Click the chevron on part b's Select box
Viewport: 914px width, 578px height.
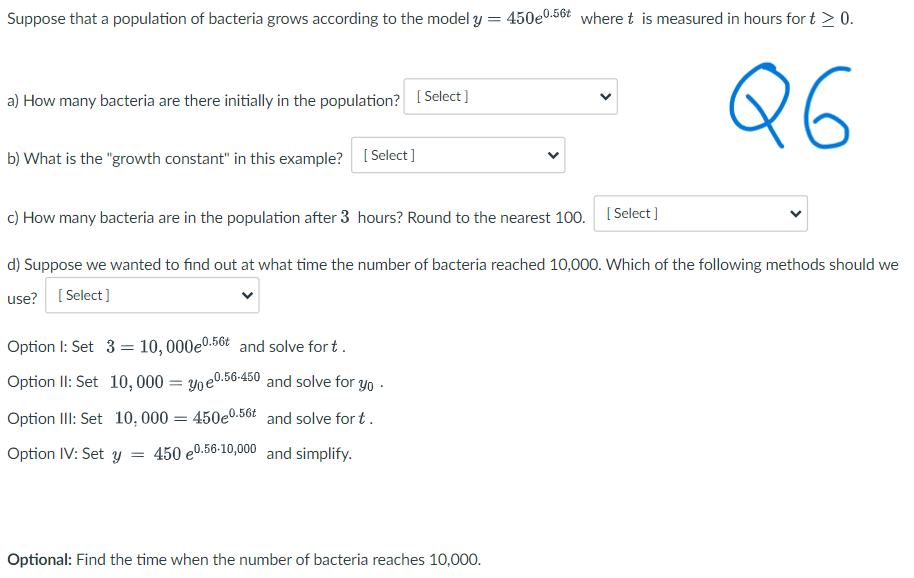(x=552, y=155)
